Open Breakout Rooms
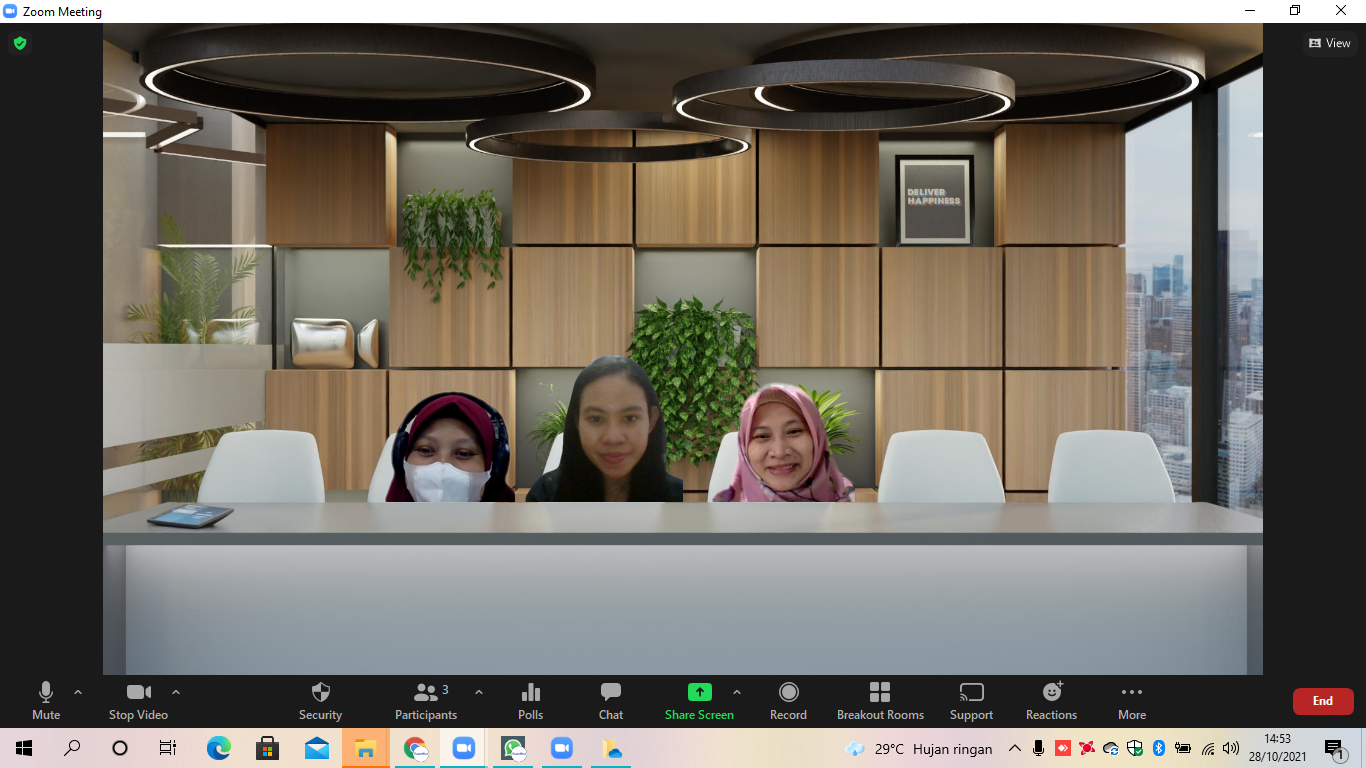The image size is (1366, 768). pos(880,700)
